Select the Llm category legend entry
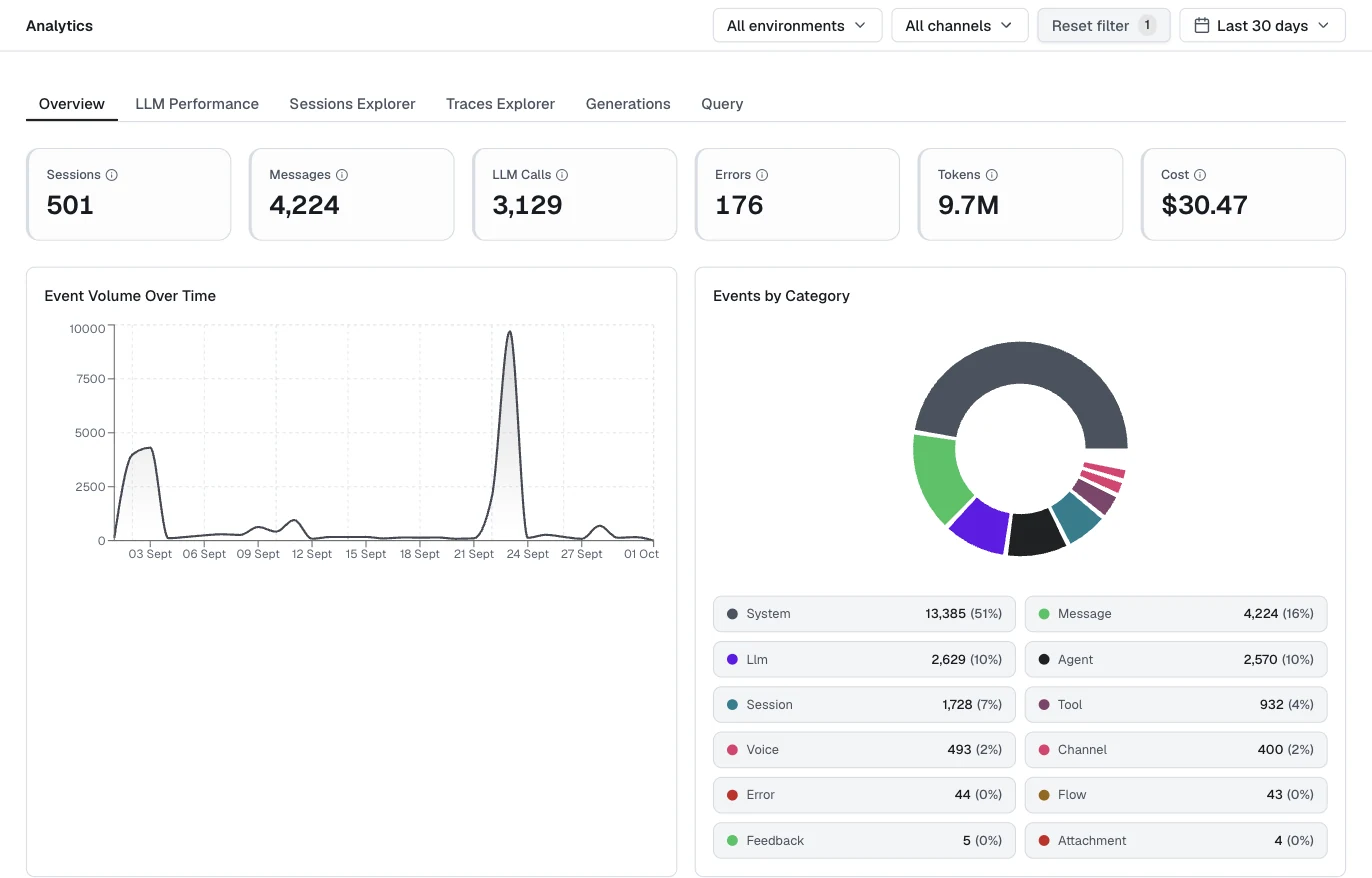The image size is (1372, 878). point(865,660)
